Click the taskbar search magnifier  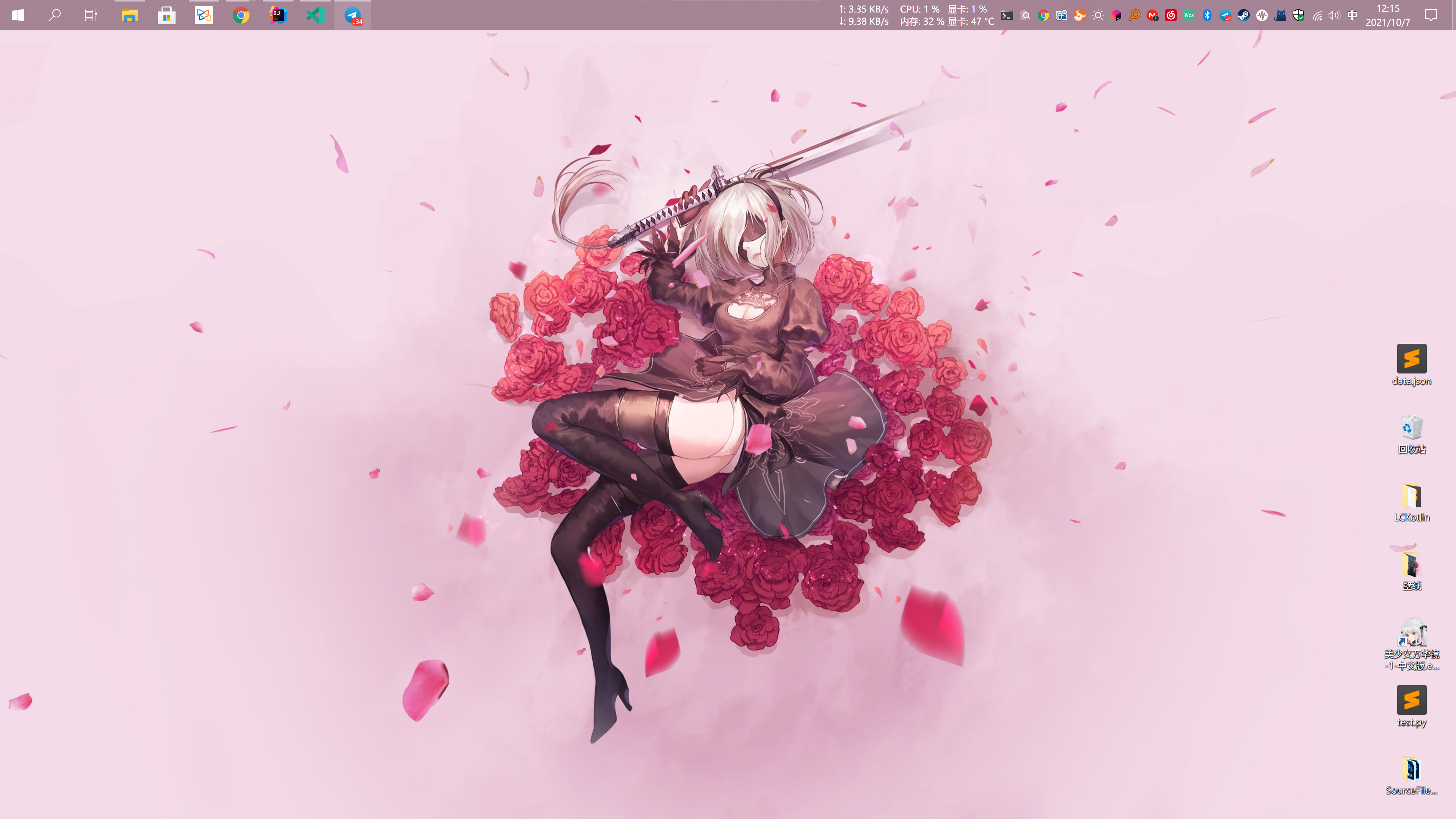click(x=54, y=15)
